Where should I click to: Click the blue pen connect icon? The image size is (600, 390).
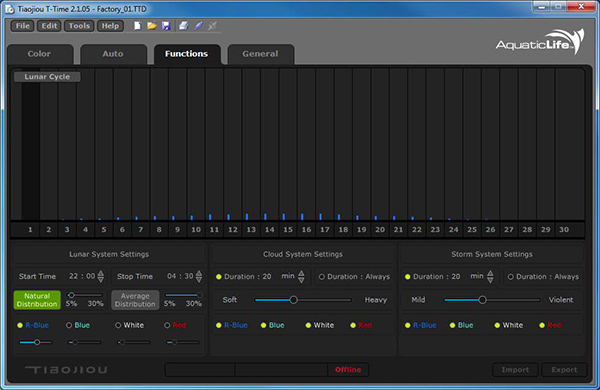(198, 26)
